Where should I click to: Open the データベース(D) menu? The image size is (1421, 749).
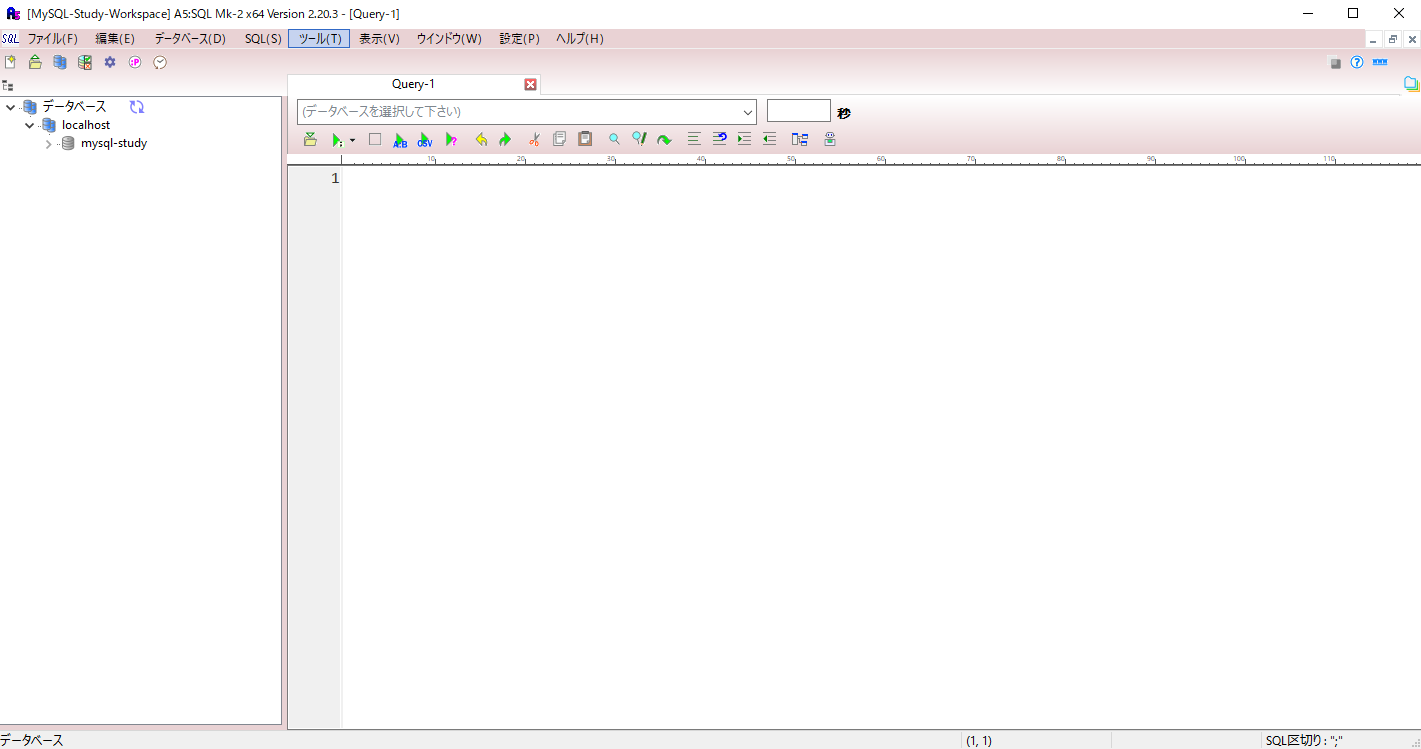(x=190, y=39)
